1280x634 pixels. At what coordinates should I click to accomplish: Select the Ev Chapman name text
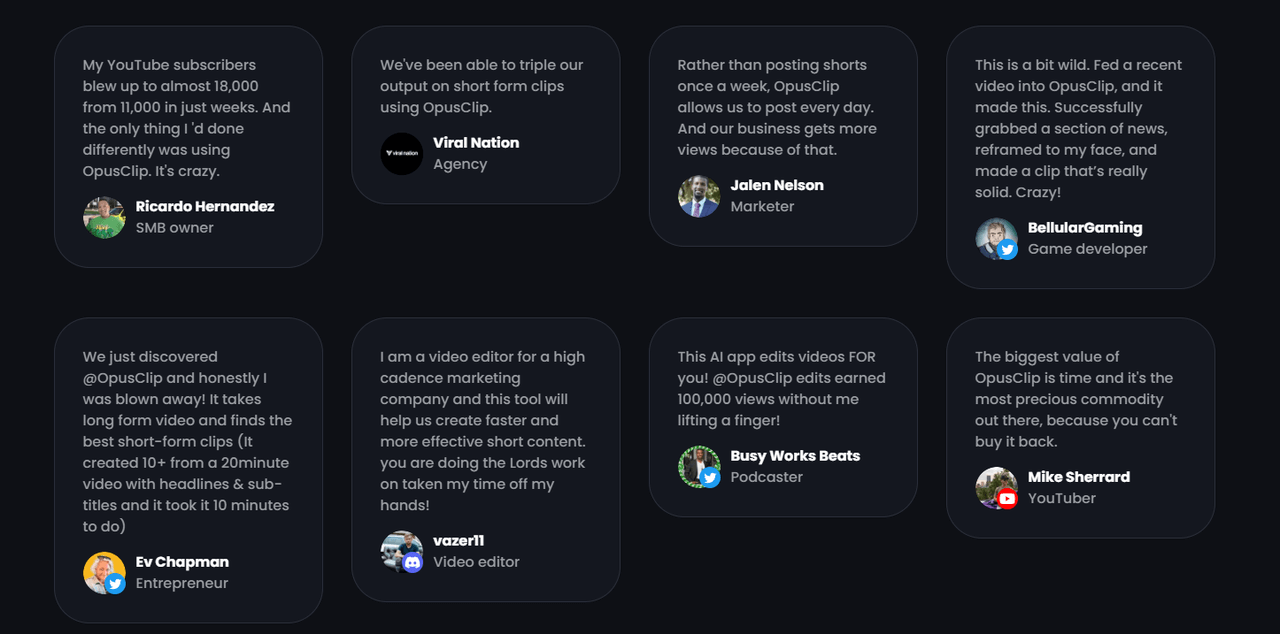182,561
